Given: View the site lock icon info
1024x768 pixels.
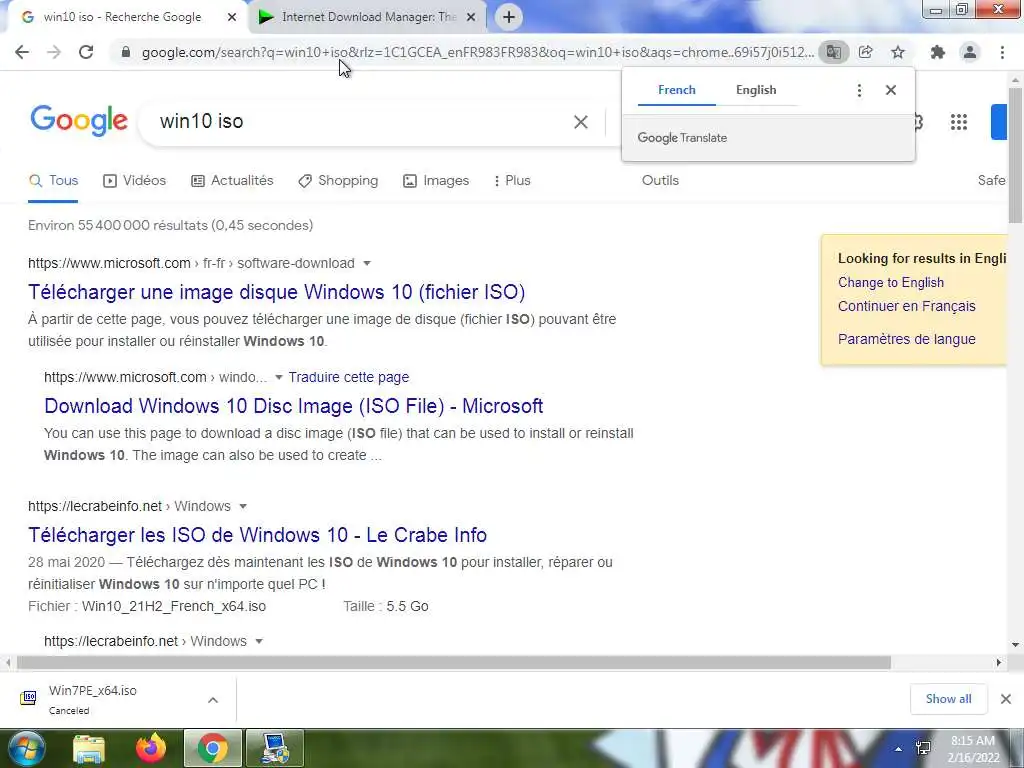Looking at the screenshot, I should coord(126,52).
